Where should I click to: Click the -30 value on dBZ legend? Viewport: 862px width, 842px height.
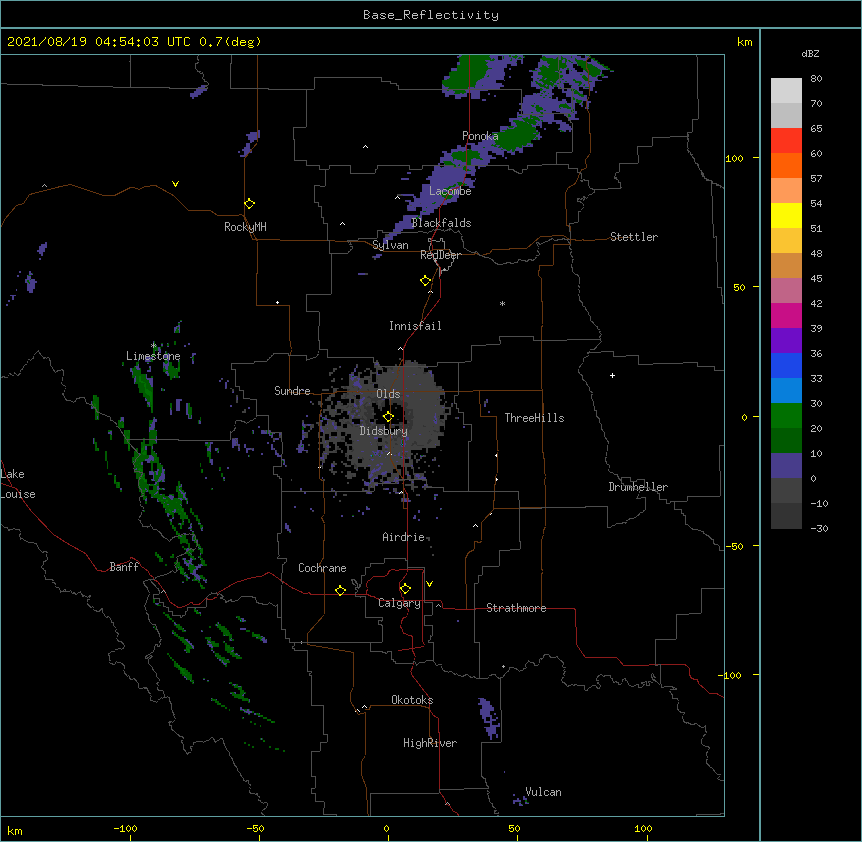(x=819, y=529)
